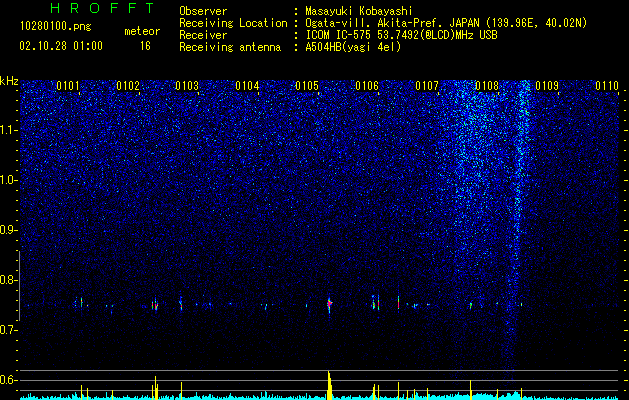The image size is (629, 400).
Task: Click the 0104 time marker
Action: click(247, 86)
